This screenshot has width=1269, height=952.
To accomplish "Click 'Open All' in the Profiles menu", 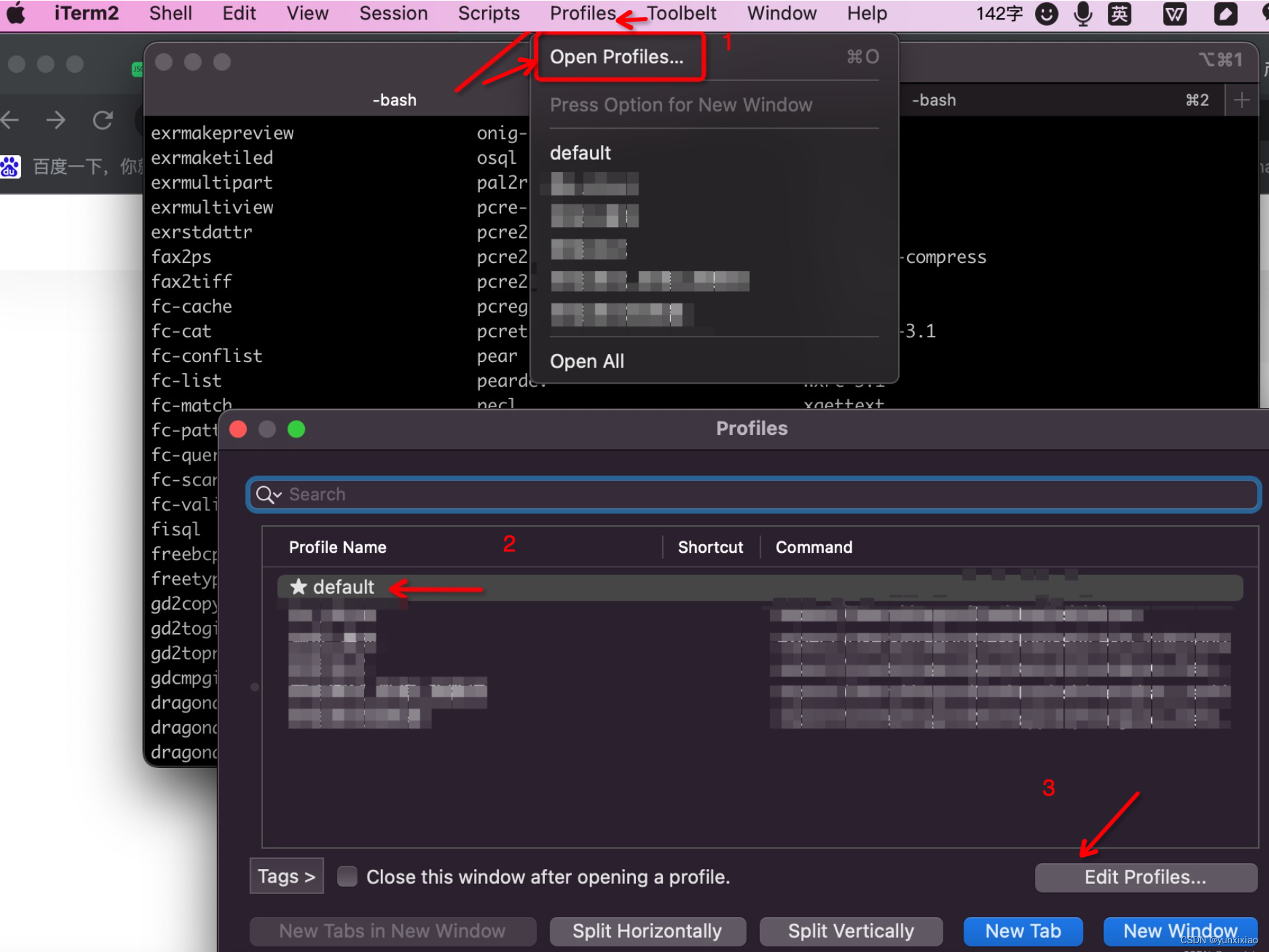I will click(586, 361).
